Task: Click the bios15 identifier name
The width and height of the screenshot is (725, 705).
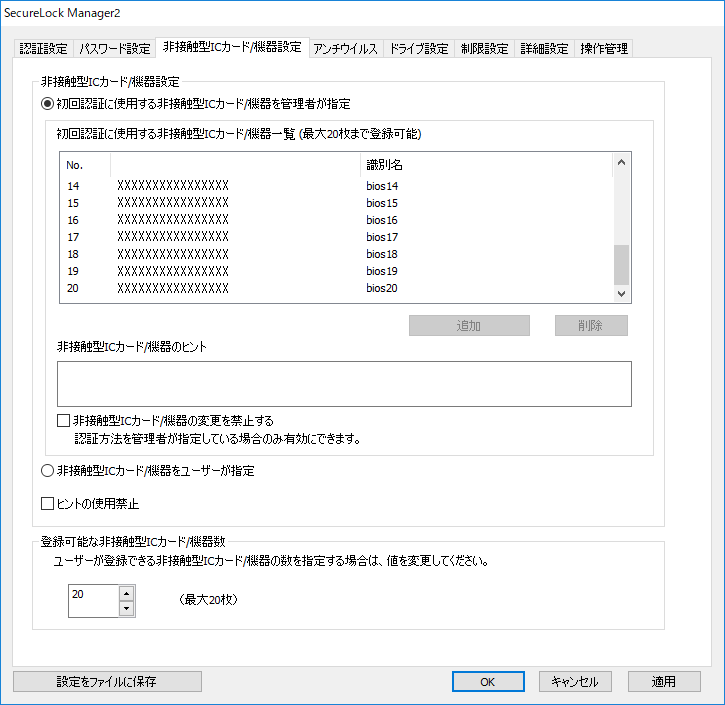Action: pyautogui.click(x=382, y=203)
